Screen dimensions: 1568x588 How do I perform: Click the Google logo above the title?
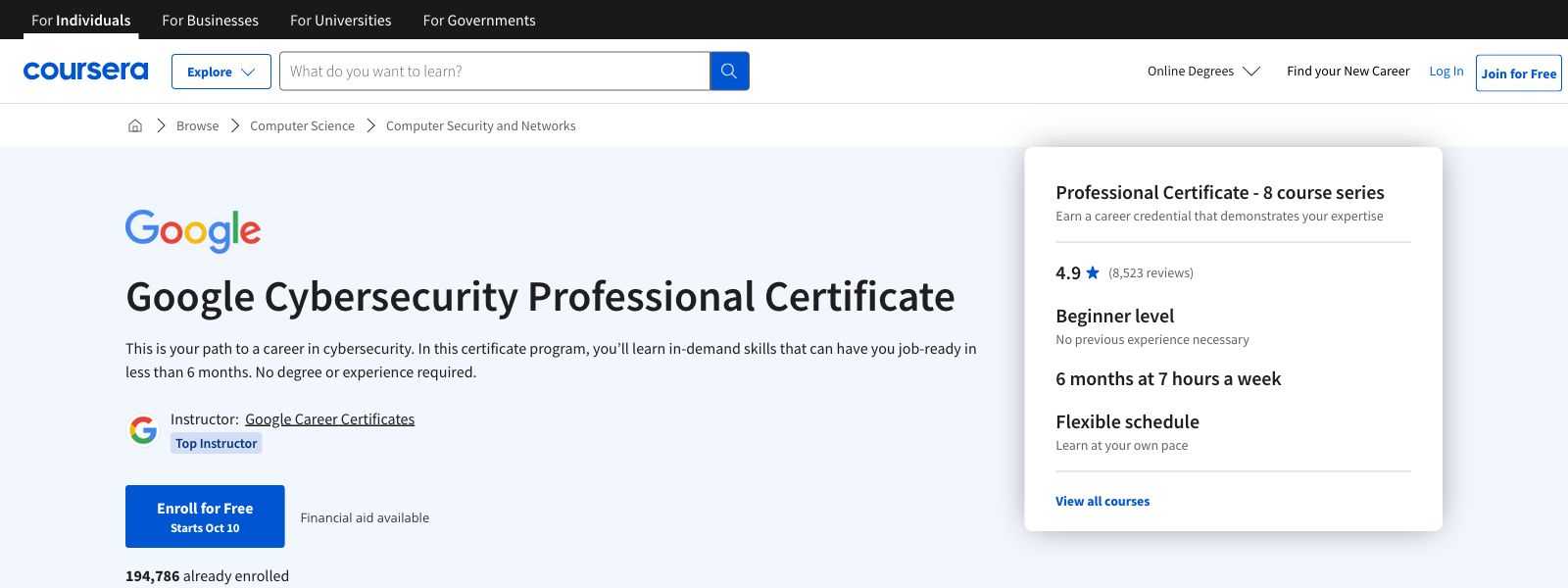pos(193,231)
